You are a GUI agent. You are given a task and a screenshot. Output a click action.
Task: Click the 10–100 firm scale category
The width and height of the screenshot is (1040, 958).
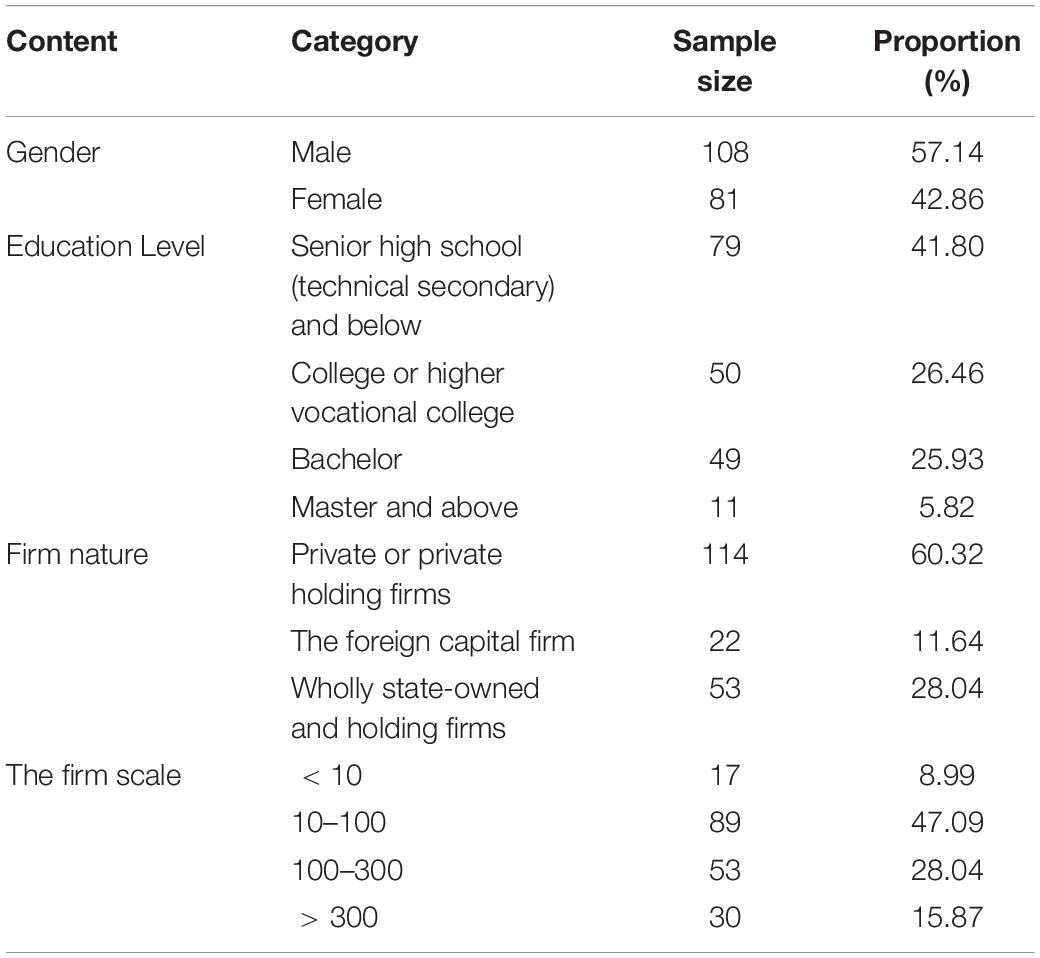tap(338, 823)
